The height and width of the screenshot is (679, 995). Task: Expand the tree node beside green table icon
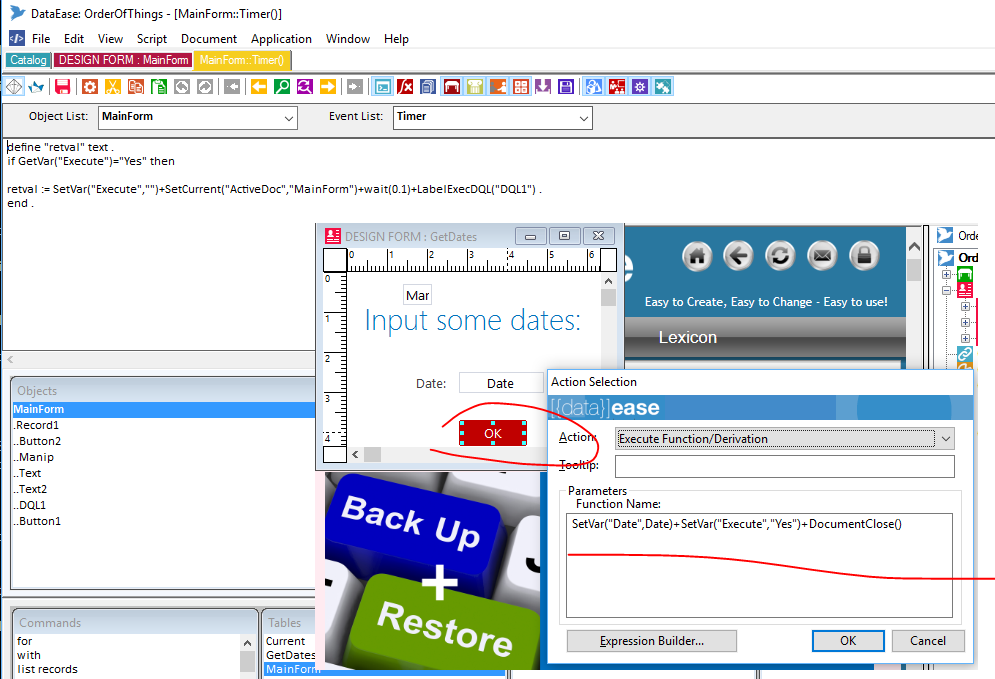click(946, 275)
